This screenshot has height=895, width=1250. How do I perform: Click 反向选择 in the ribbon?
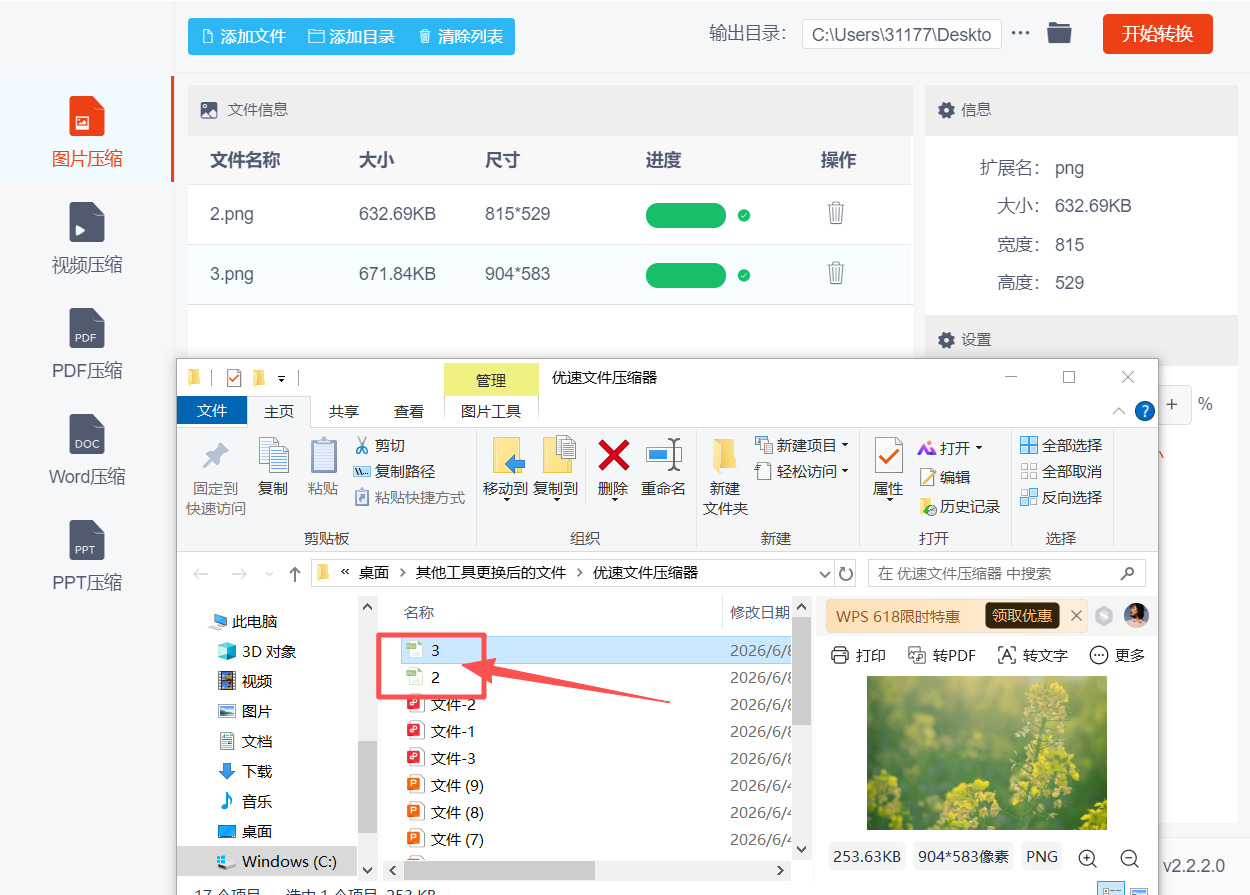1061,497
